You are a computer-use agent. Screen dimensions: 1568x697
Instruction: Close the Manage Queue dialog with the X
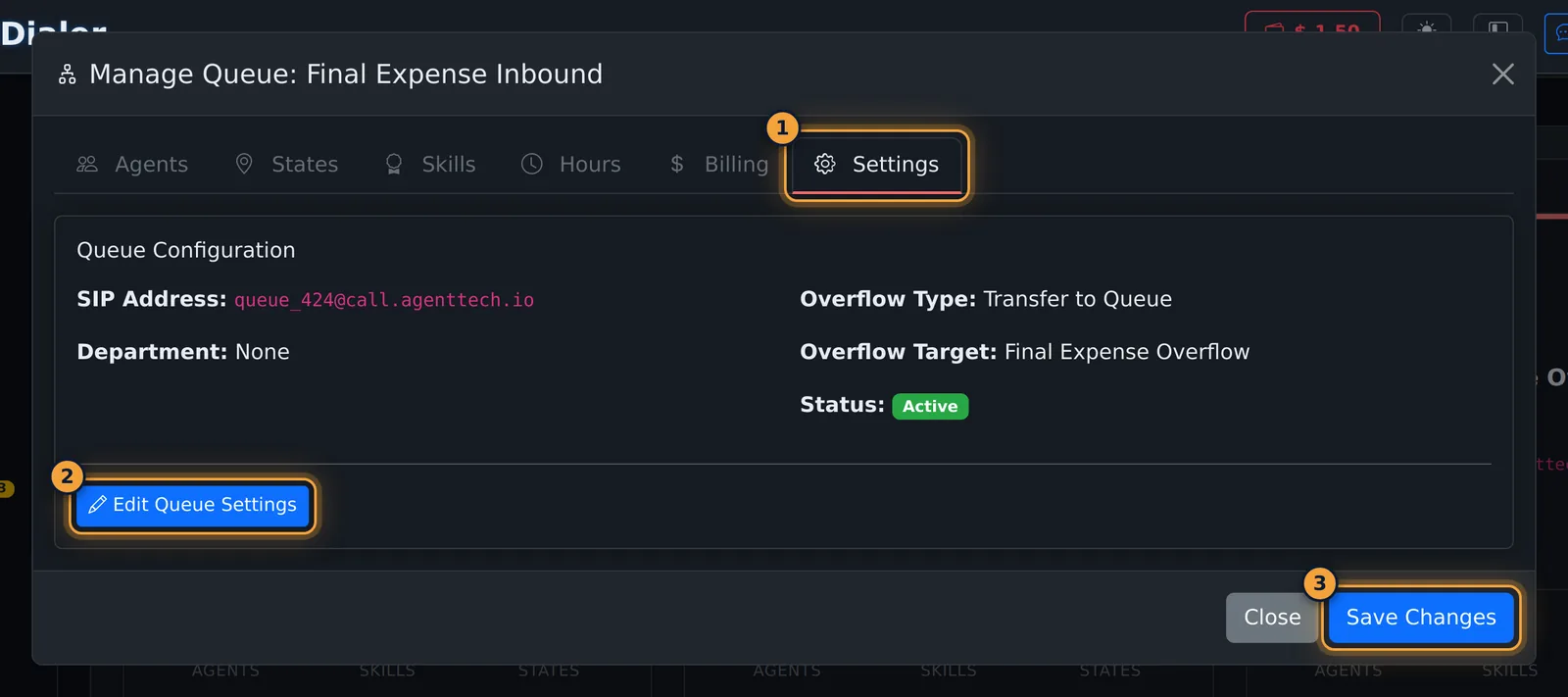coord(1502,74)
